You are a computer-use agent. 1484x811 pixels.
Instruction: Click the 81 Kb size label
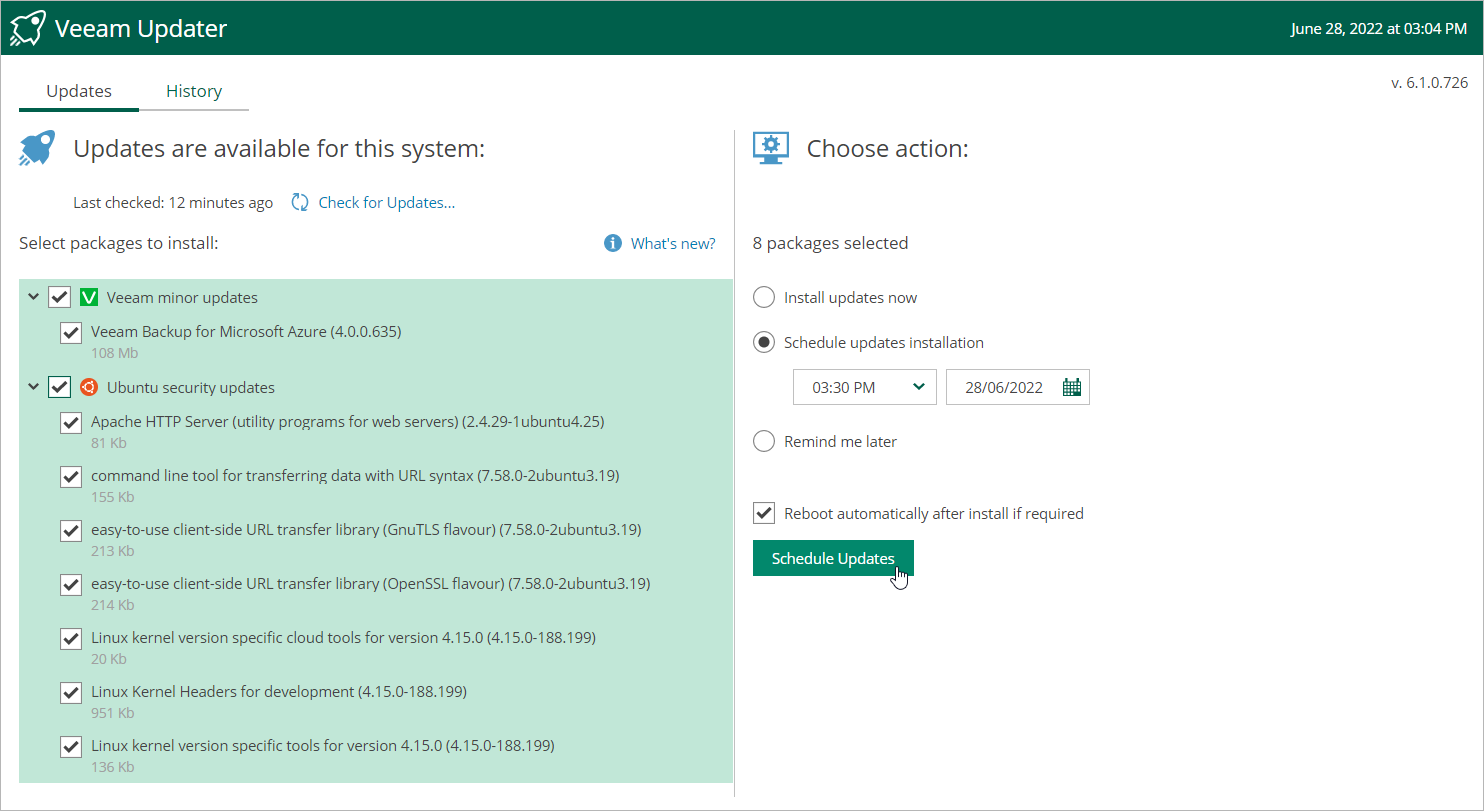[x=109, y=443]
